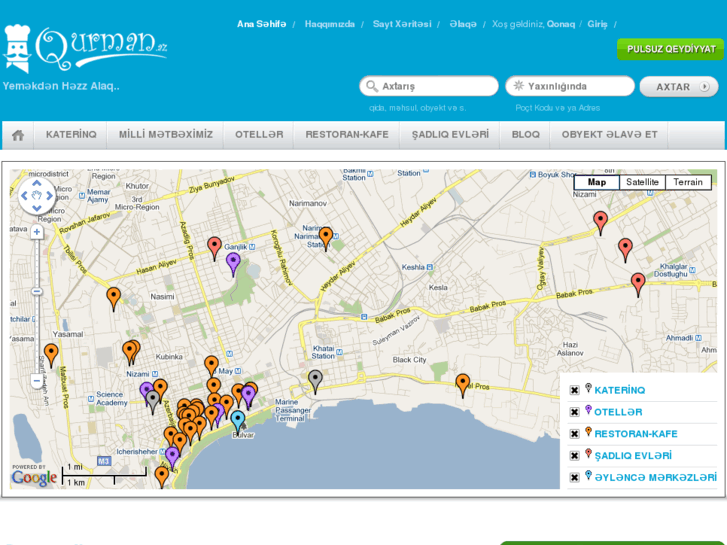Click the gray catering pin near Khatai Station
Image resolution: width=727 pixels, height=545 pixels.
(x=315, y=381)
